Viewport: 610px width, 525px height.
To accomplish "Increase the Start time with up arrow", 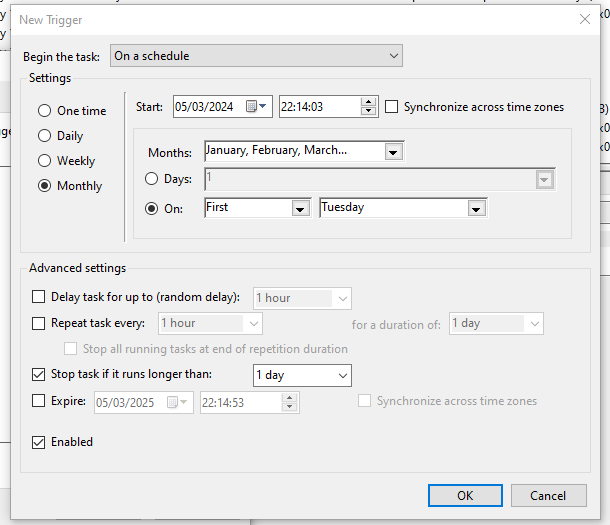I will (369, 102).
